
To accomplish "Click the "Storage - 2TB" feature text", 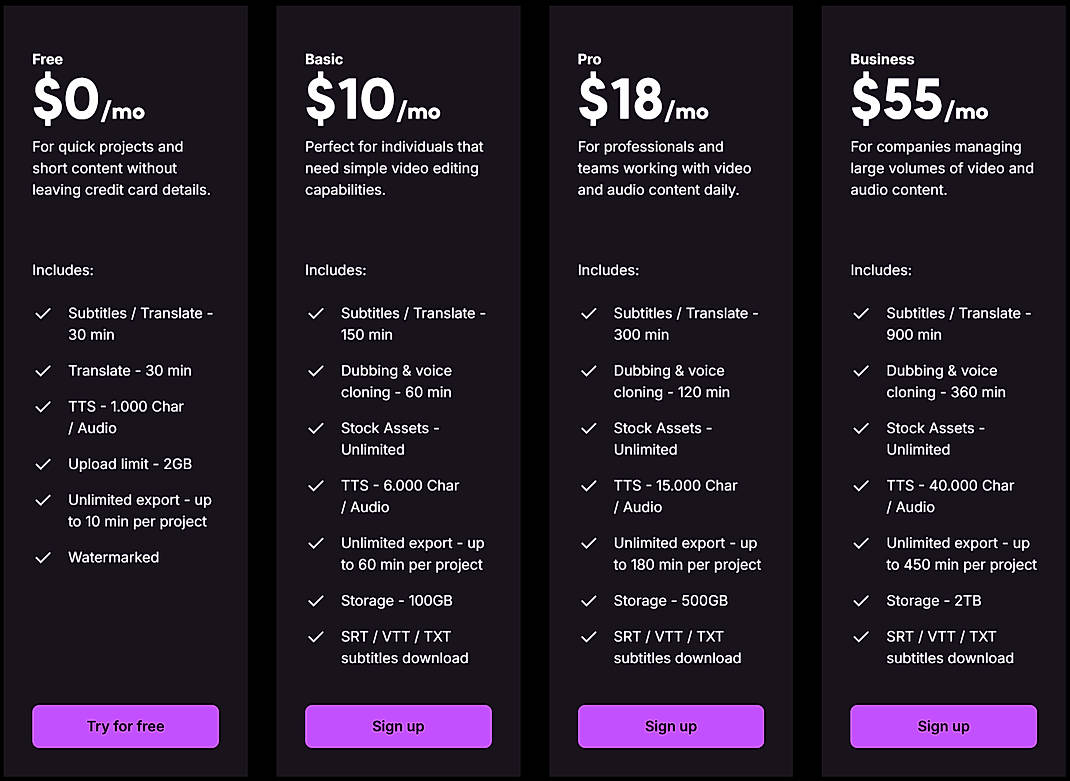I will 933,601.
